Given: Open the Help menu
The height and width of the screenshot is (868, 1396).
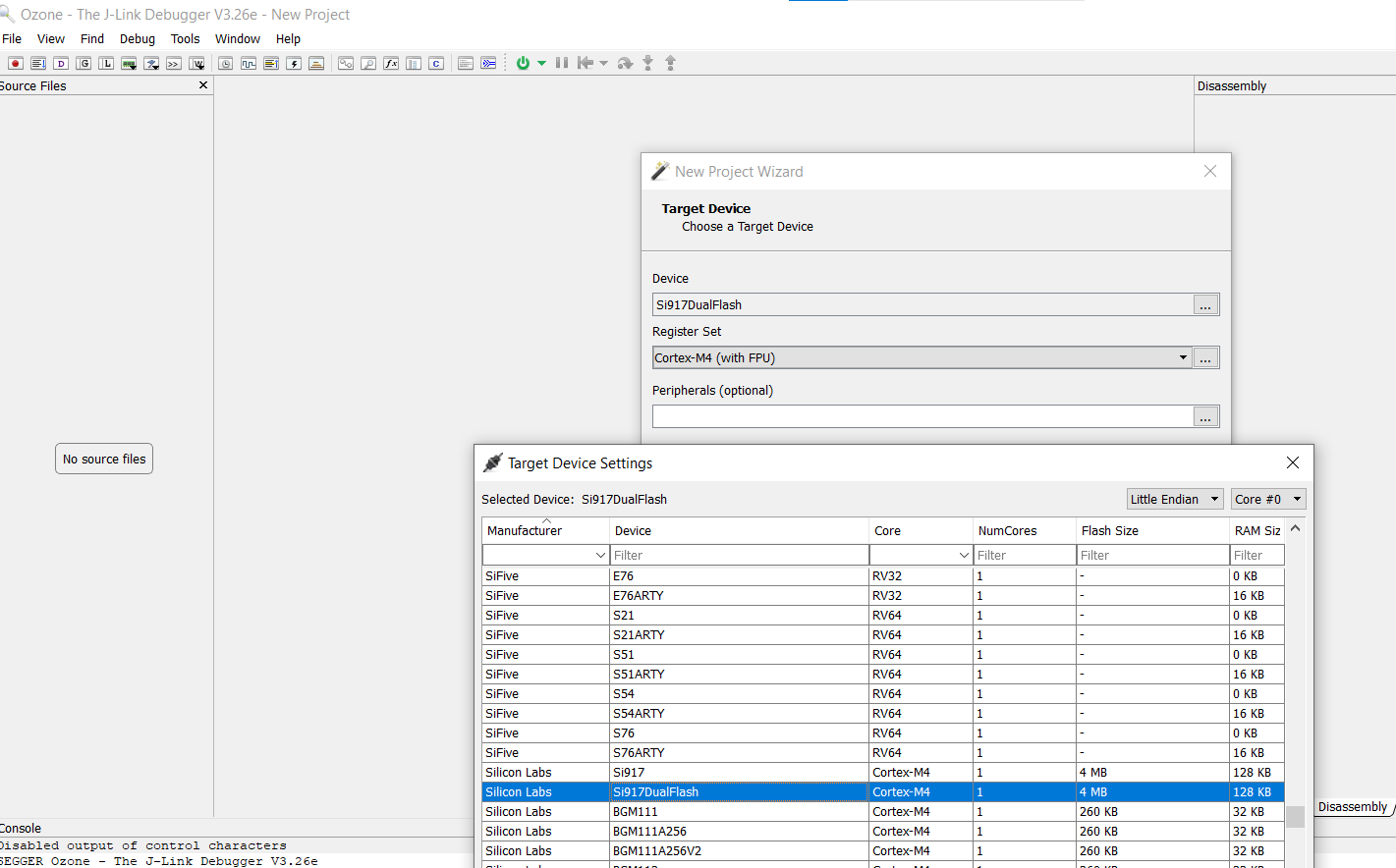Looking at the screenshot, I should [288, 39].
